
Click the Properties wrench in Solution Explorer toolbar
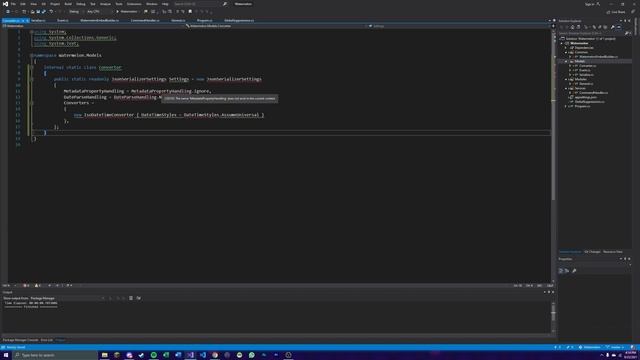[x=613, y=27]
